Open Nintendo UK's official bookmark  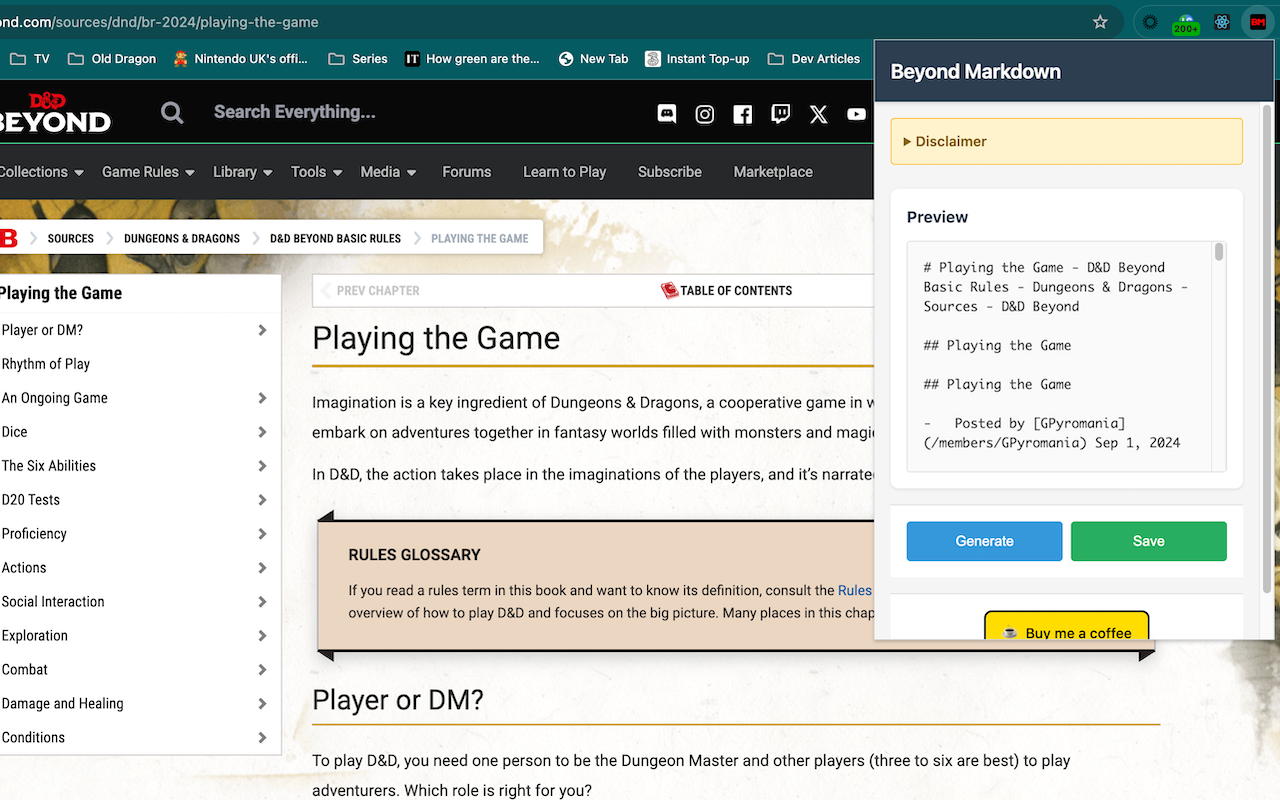(240, 59)
